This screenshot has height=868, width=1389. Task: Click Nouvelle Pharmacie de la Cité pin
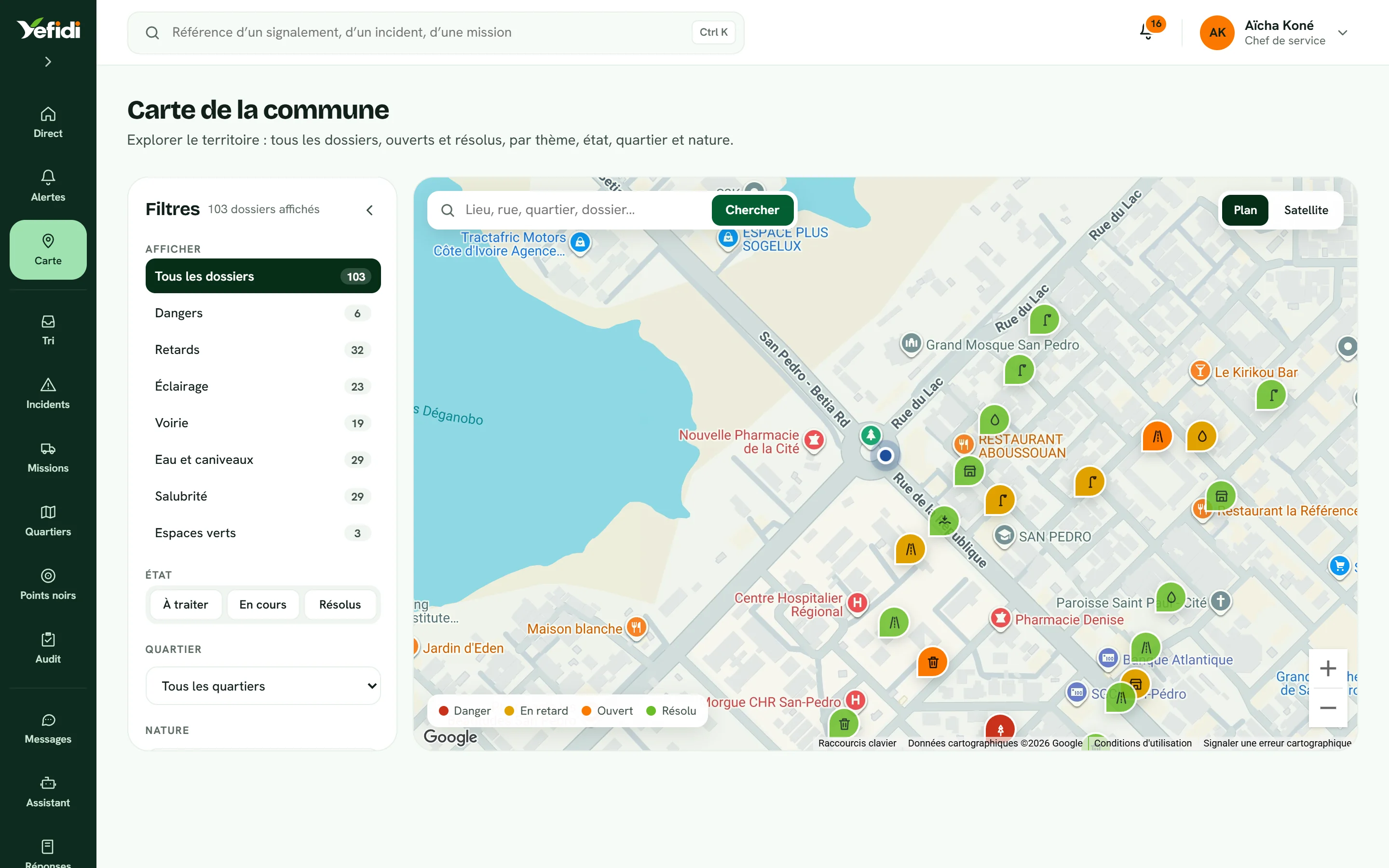tap(814, 440)
